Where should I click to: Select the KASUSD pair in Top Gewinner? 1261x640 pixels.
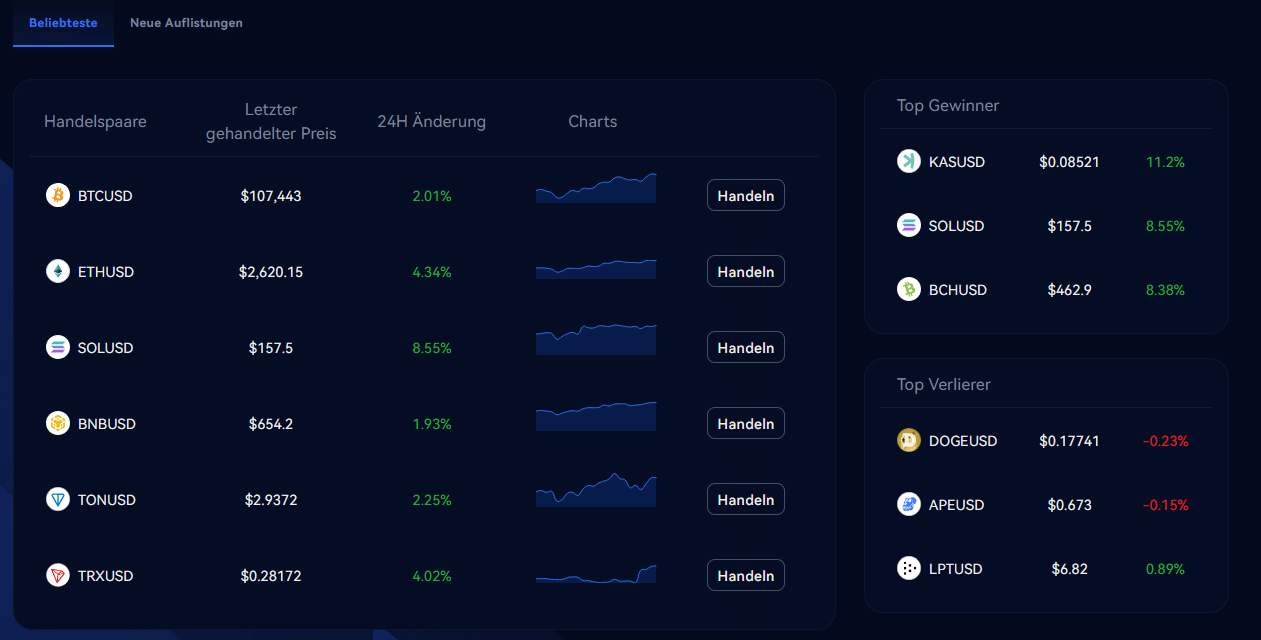click(957, 161)
